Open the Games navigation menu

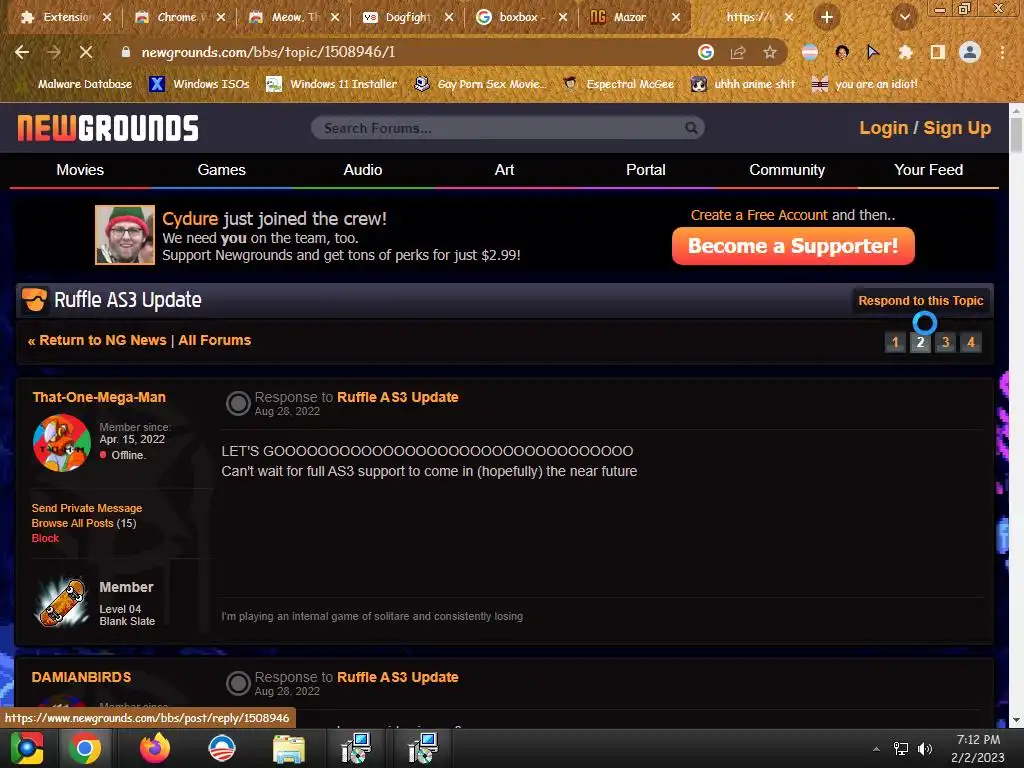tap(221, 170)
